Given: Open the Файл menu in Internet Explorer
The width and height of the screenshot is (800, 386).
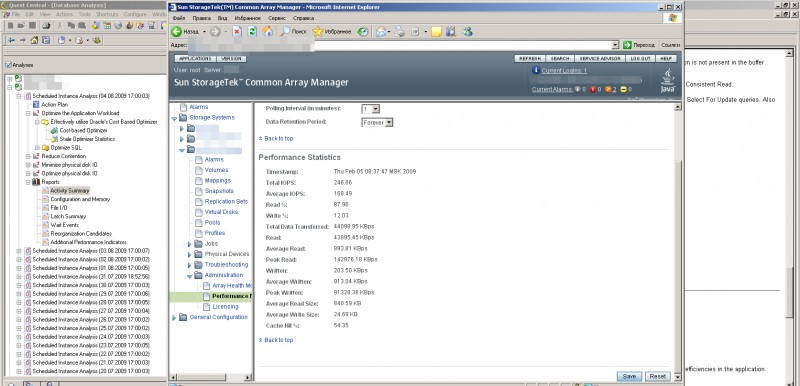Looking at the screenshot, I should tap(178, 18).
